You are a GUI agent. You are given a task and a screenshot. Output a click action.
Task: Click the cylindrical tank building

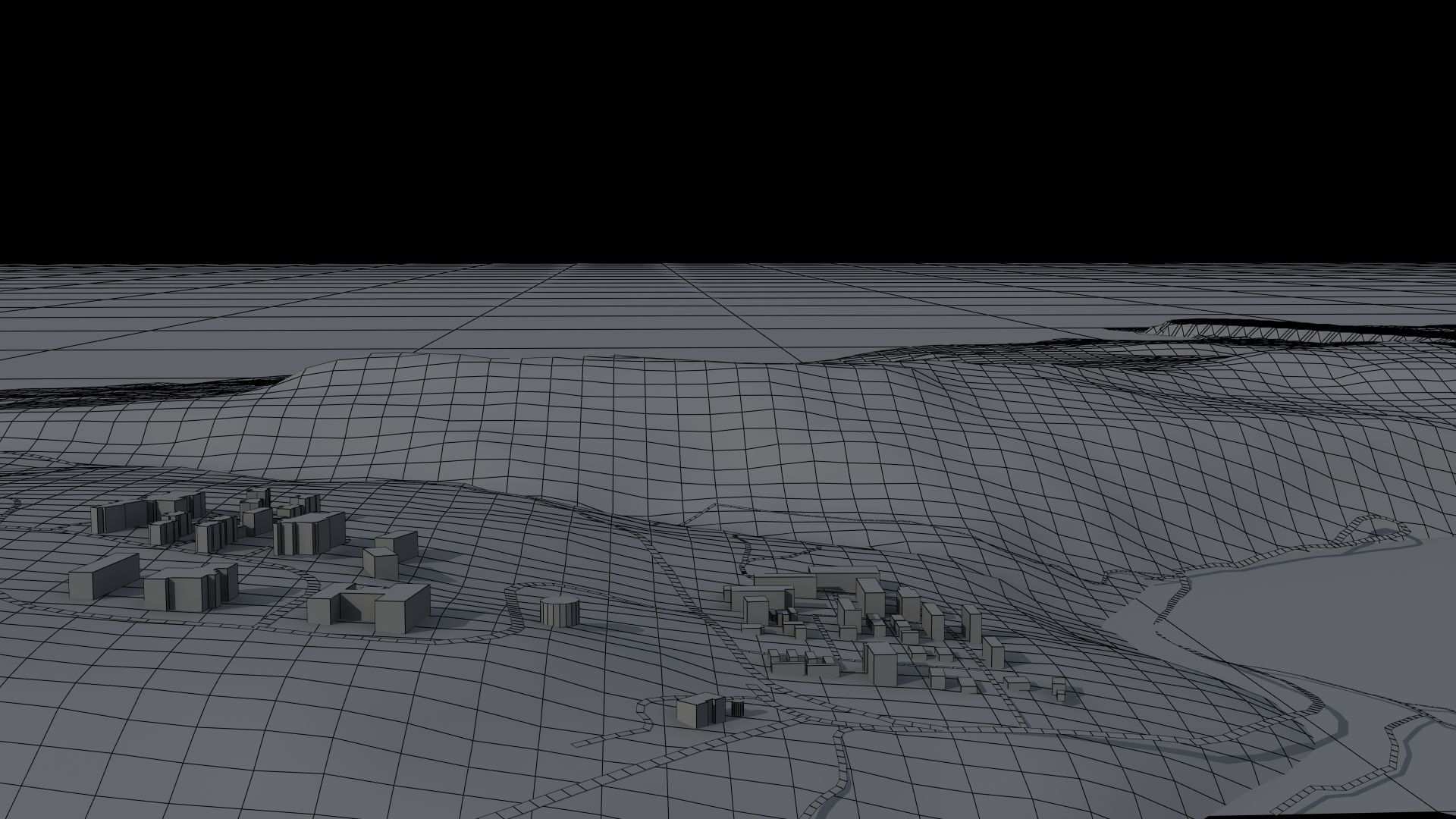(x=560, y=610)
